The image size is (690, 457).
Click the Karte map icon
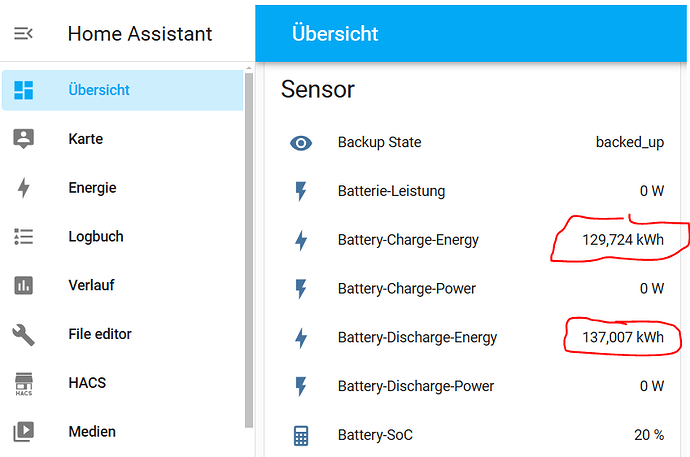tap(24, 139)
